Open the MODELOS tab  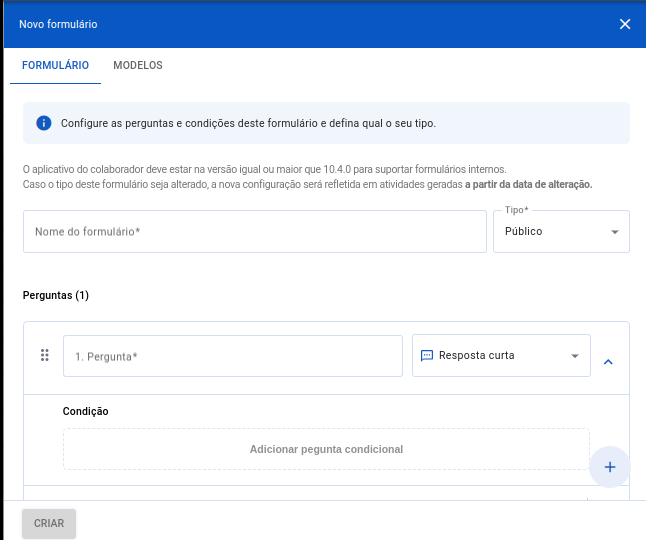pyautogui.click(x=138, y=65)
